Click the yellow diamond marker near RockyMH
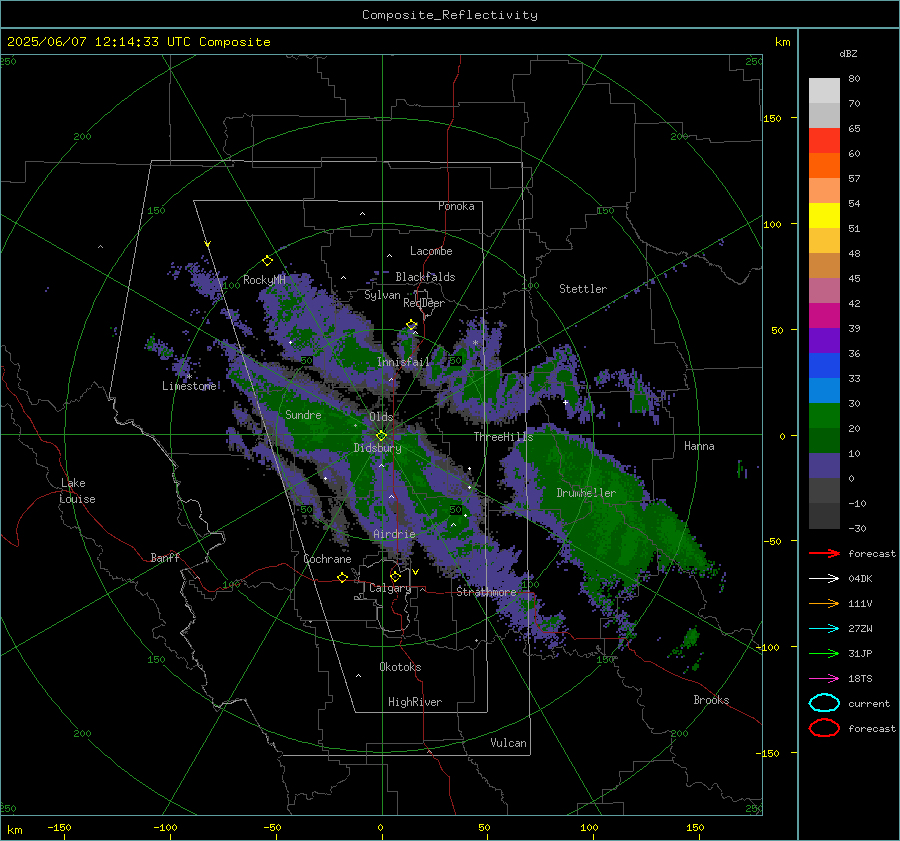This screenshot has width=900, height=841. 267,261
